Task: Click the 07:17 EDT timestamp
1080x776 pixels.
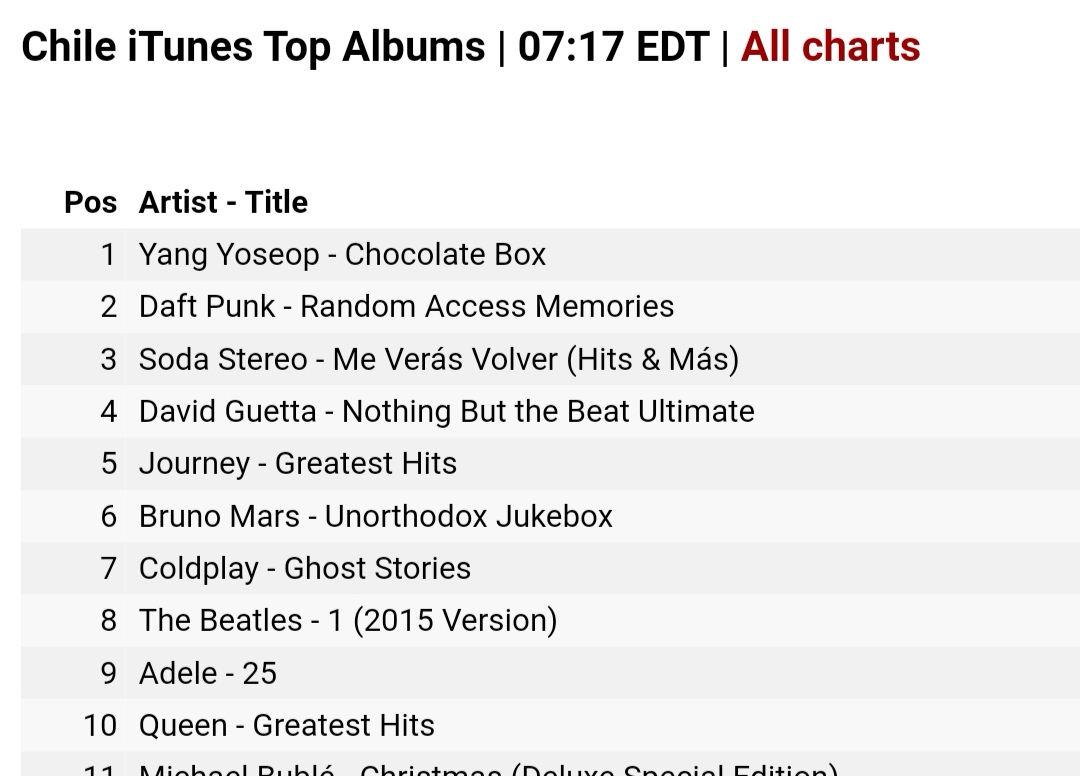Action: (x=613, y=47)
